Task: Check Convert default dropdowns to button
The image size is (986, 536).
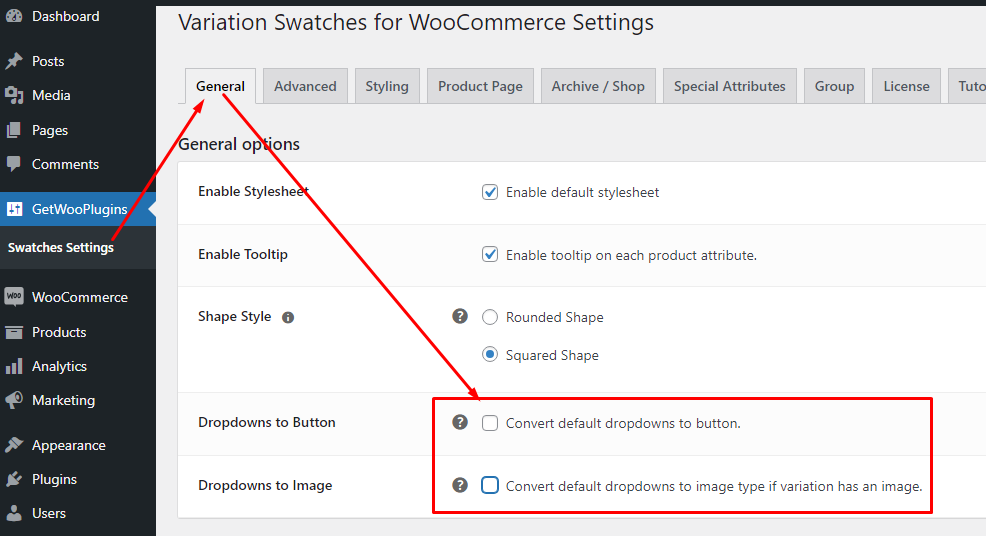Action: pyautogui.click(x=490, y=423)
